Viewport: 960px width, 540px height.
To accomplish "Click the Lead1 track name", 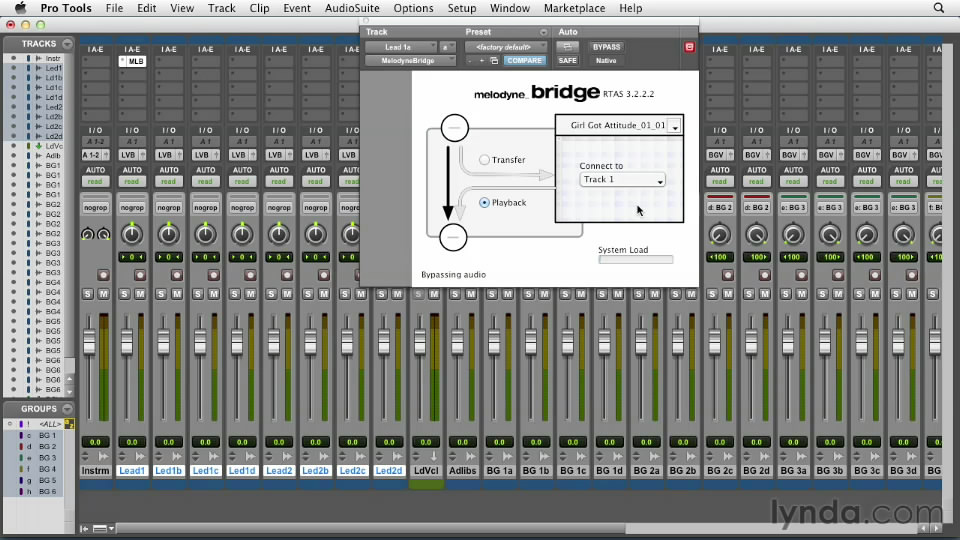I will [x=132, y=471].
